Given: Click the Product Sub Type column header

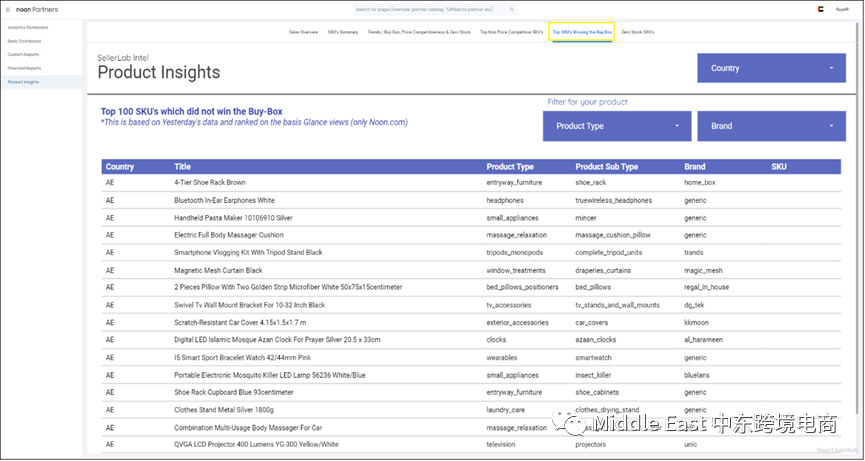Looking at the screenshot, I should [607, 167].
